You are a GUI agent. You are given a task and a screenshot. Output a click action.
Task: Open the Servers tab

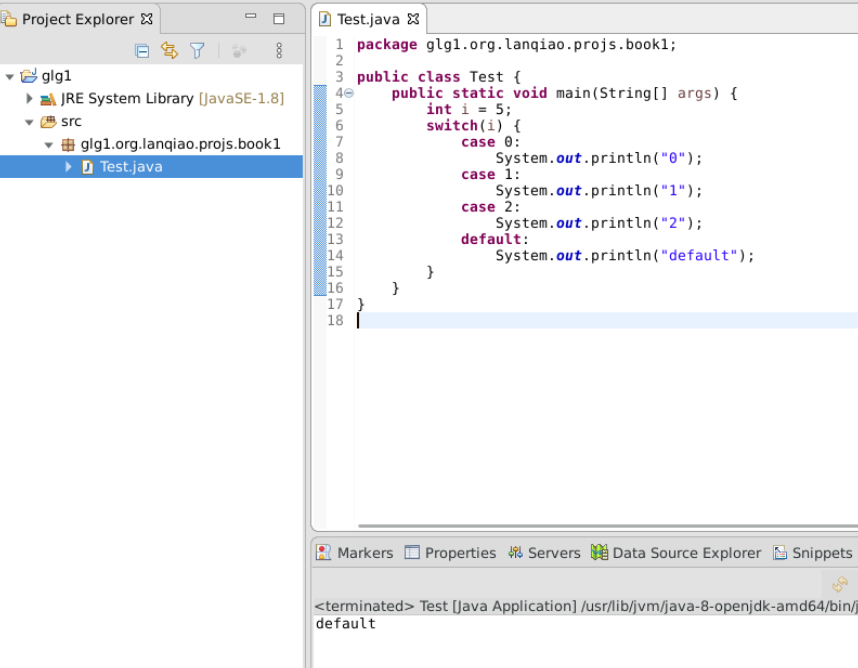pos(554,553)
